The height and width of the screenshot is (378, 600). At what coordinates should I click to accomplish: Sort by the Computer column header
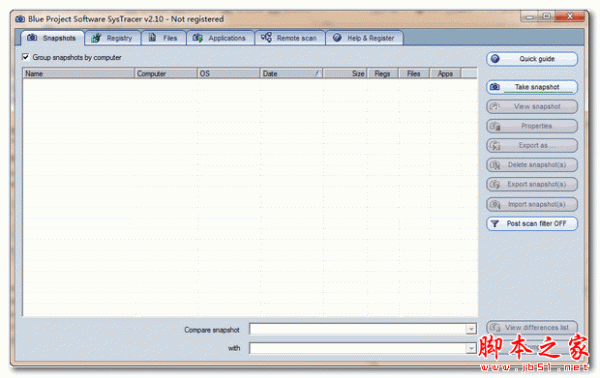[166, 73]
